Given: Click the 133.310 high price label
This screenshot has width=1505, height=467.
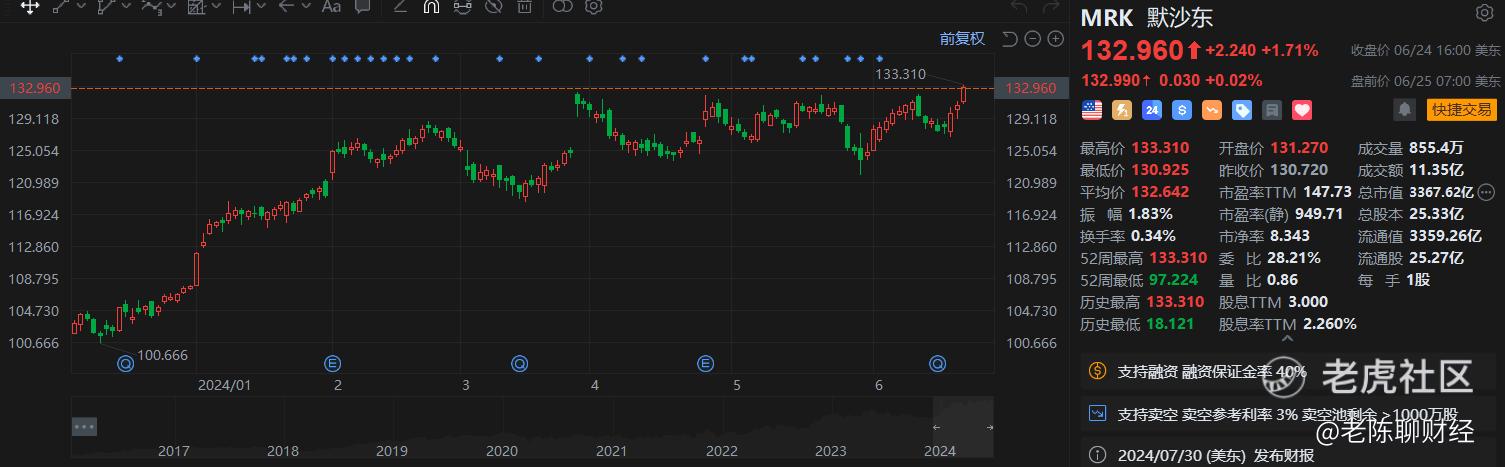Looking at the screenshot, I should tap(900, 74).
